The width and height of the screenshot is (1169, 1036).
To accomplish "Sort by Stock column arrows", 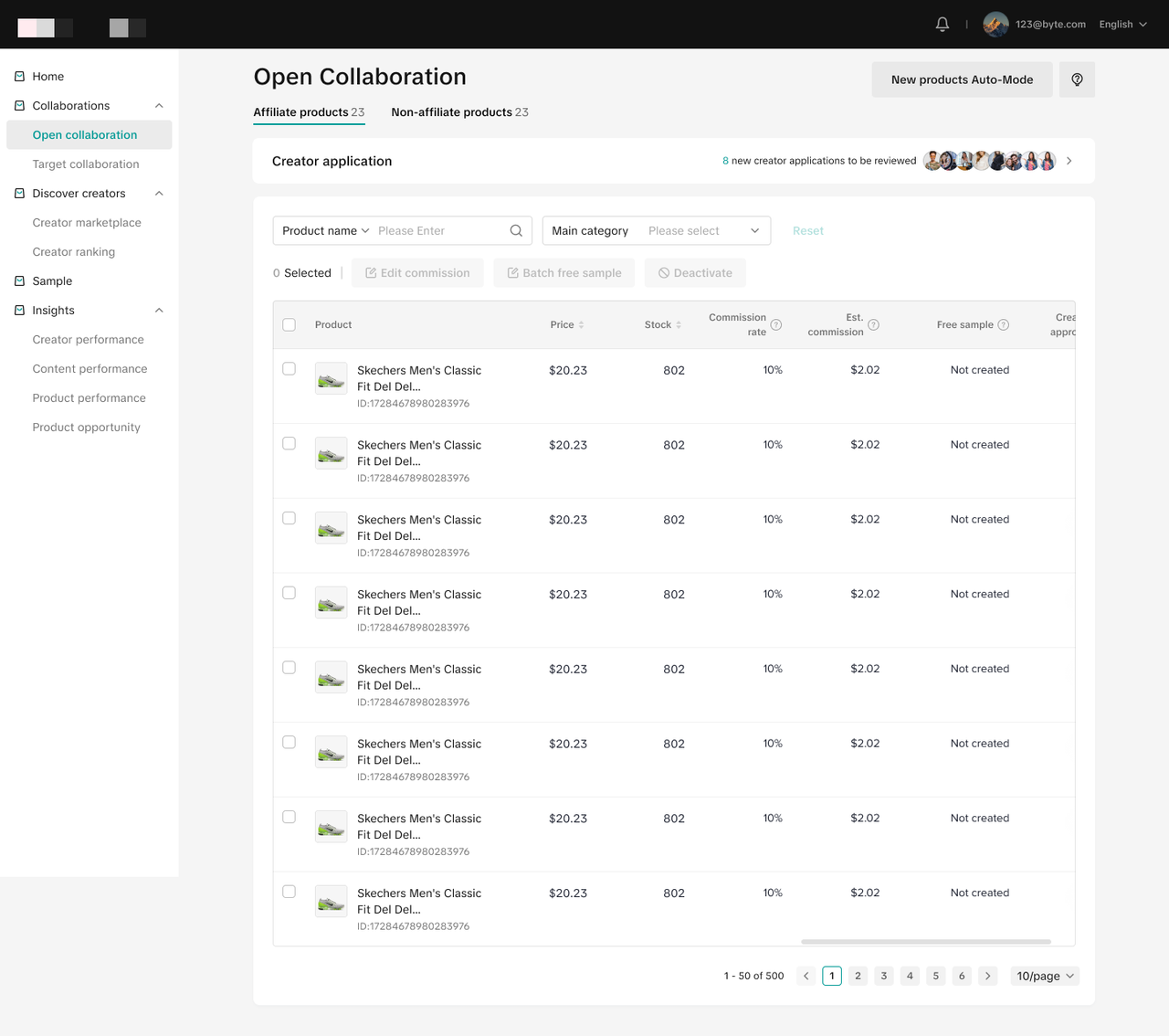I will coord(679,325).
